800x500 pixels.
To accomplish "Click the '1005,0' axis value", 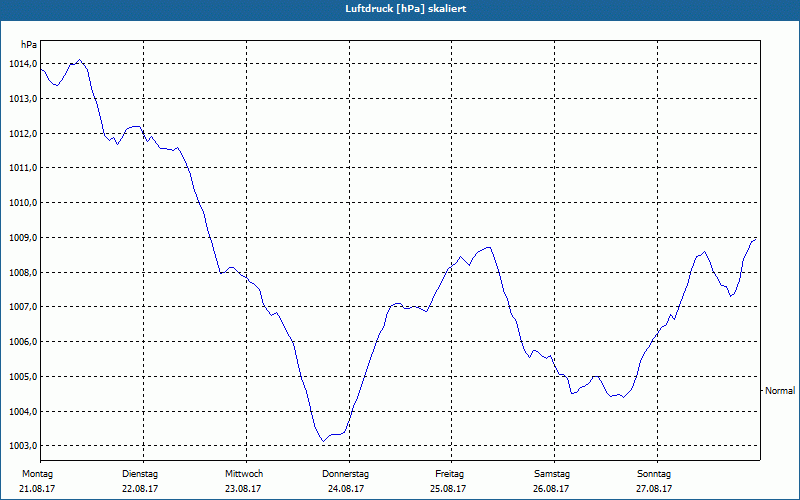I will click(x=23, y=377).
